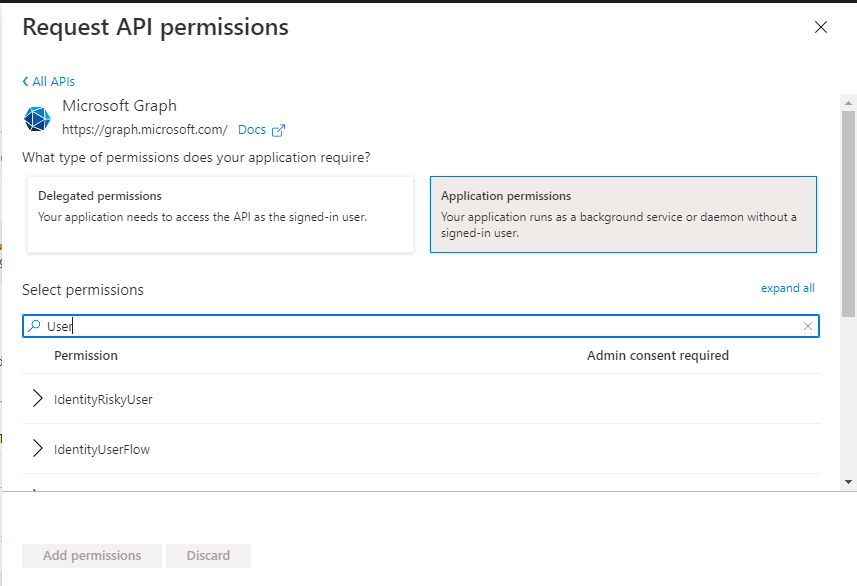Close the Request API permissions panel

point(820,27)
